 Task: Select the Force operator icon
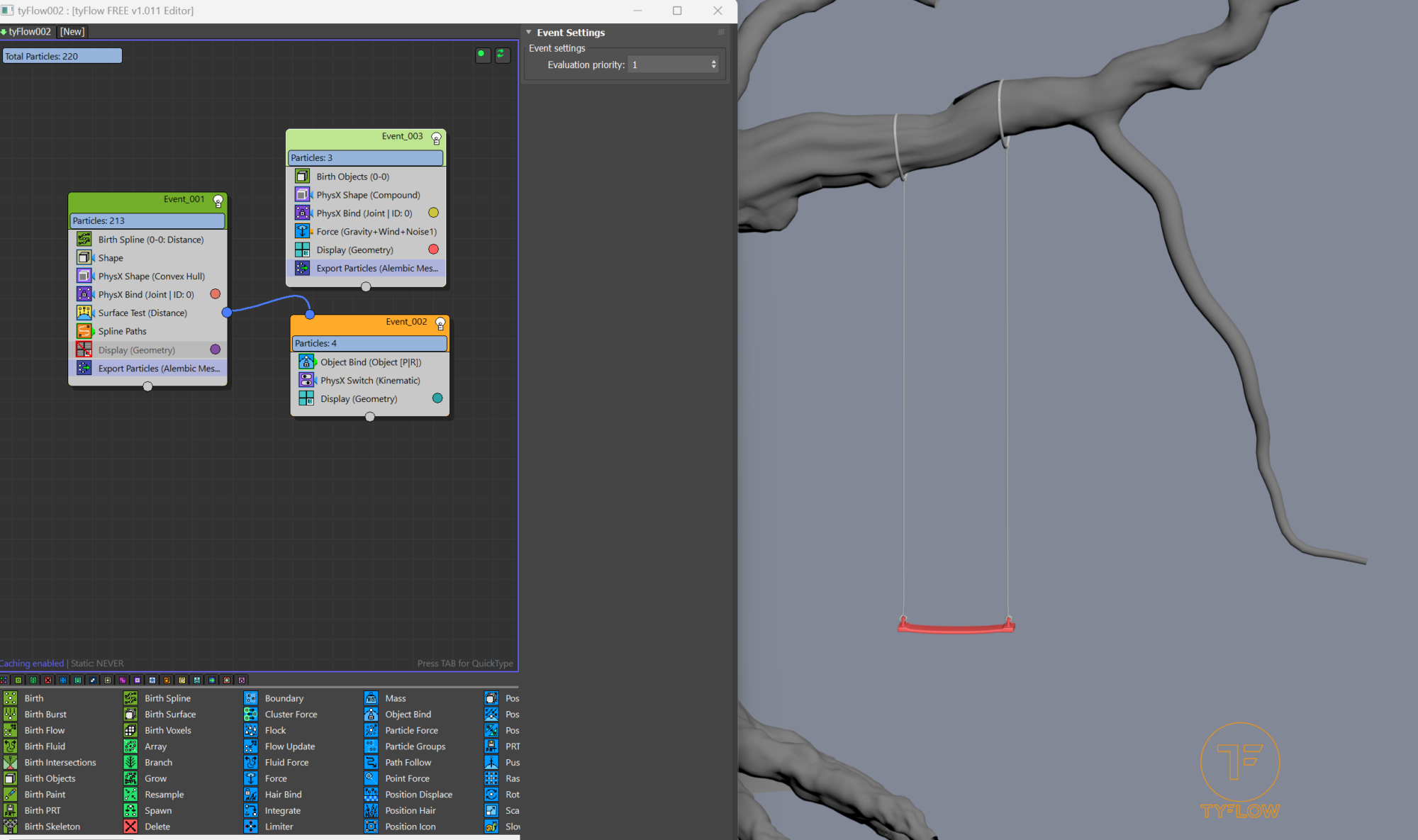tap(251, 778)
